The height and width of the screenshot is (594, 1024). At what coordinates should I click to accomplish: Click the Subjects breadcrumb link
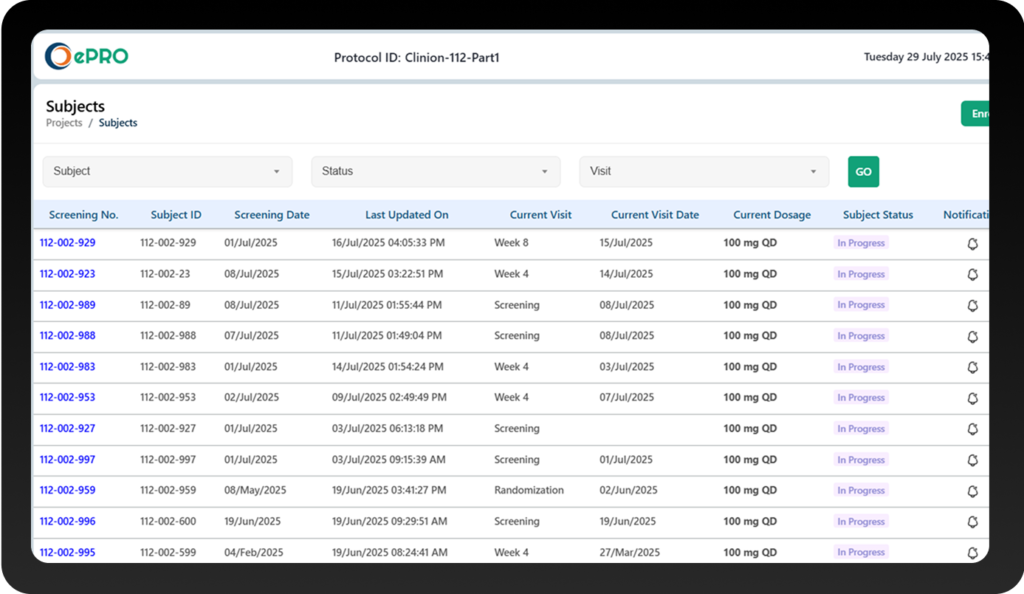point(118,122)
